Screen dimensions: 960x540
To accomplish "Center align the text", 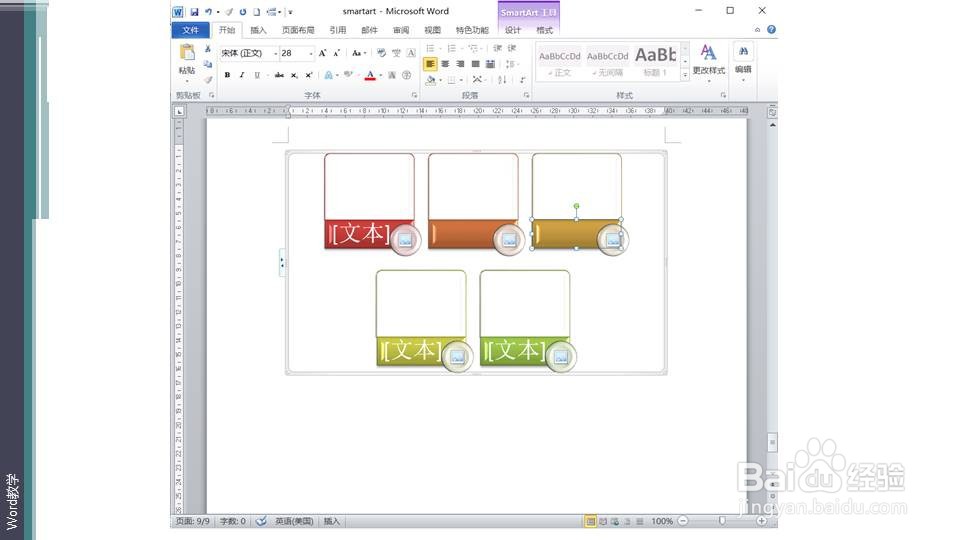I will [x=445, y=64].
